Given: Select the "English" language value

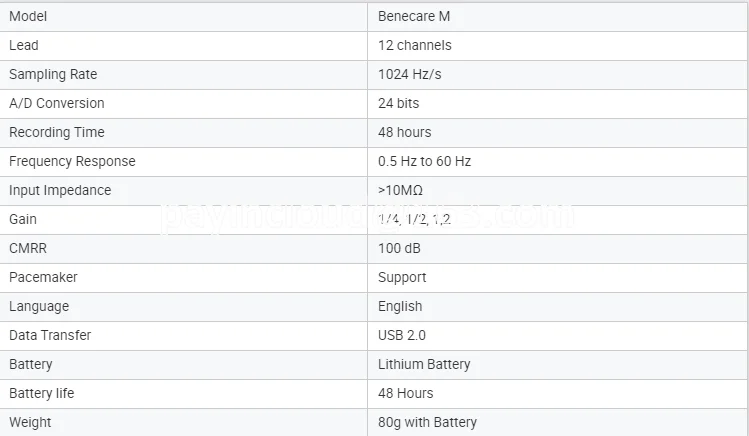Looking at the screenshot, I should point(400,306).
